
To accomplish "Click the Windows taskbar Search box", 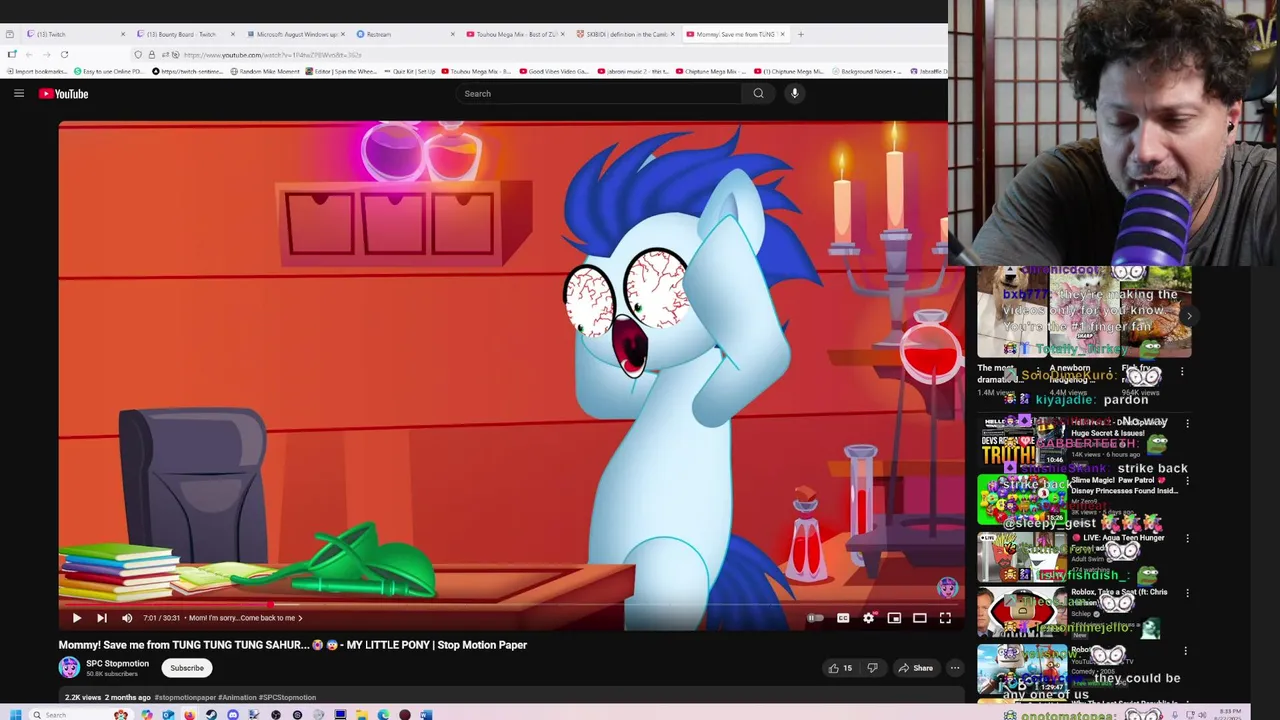I will pos(82,715).
